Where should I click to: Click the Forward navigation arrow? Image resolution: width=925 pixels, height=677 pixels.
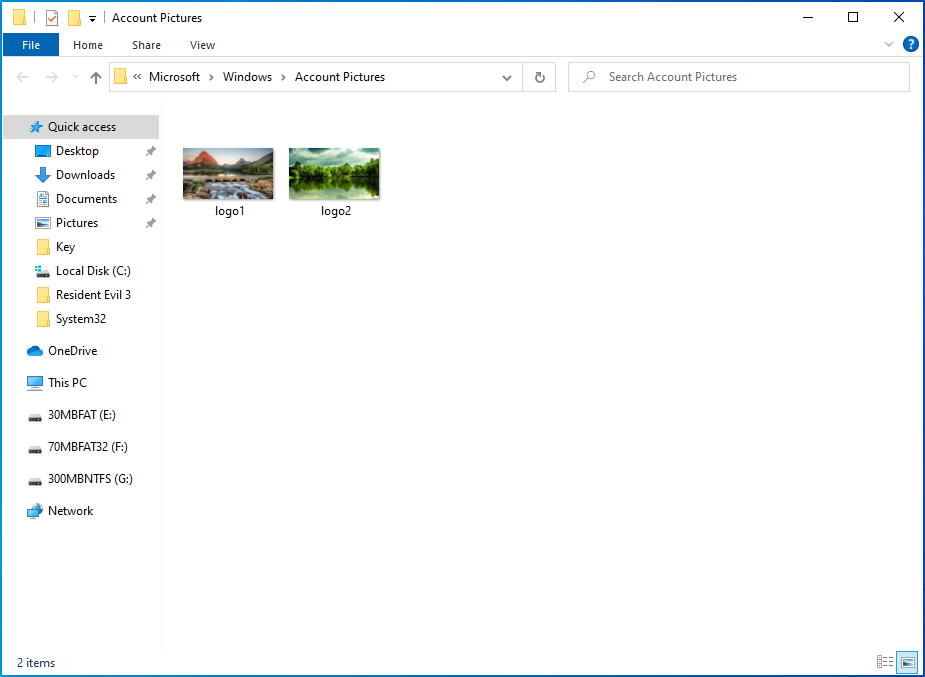click(x=52, y=77)
